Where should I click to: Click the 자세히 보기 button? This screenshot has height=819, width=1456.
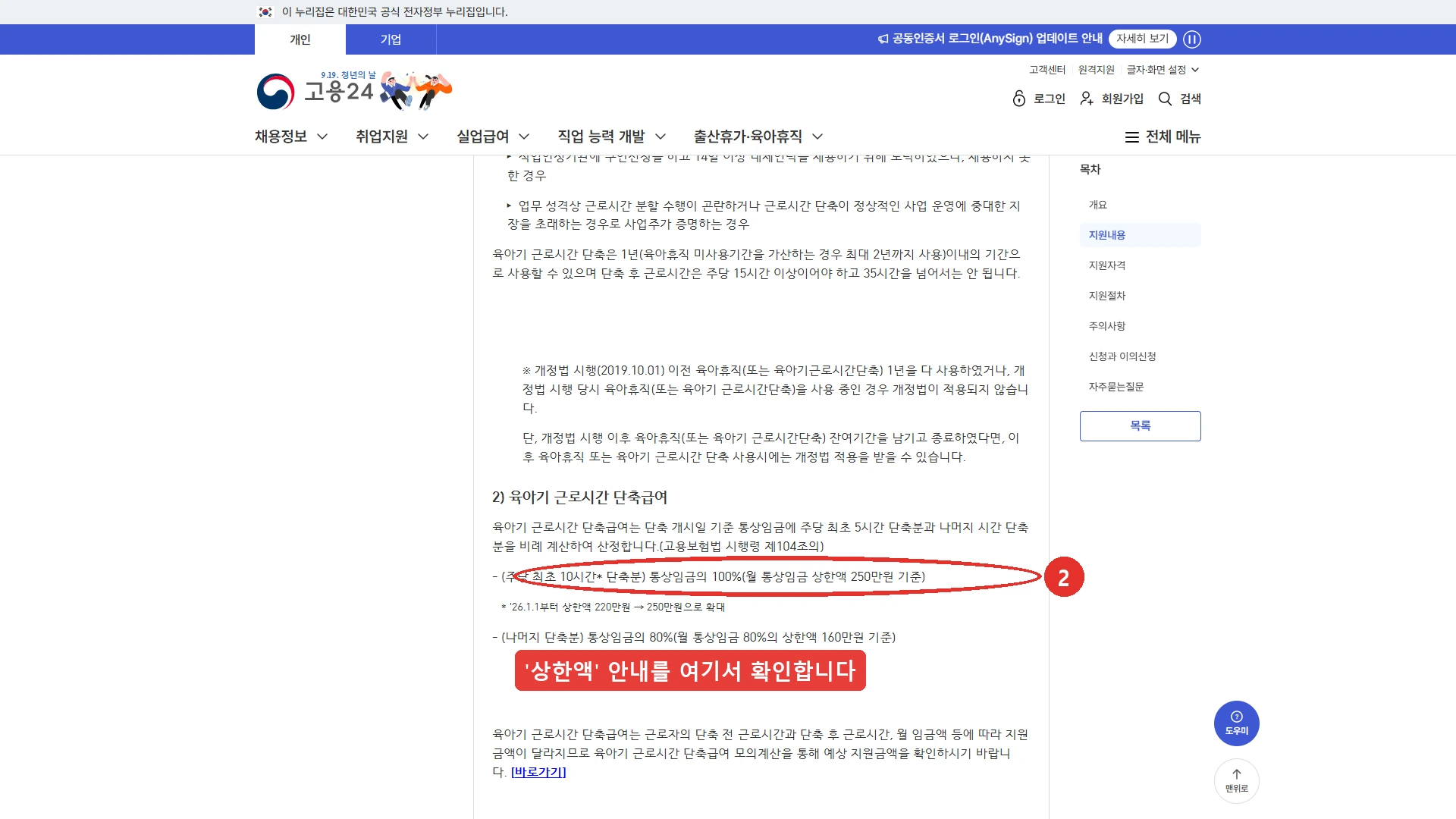click(1142, 39)
